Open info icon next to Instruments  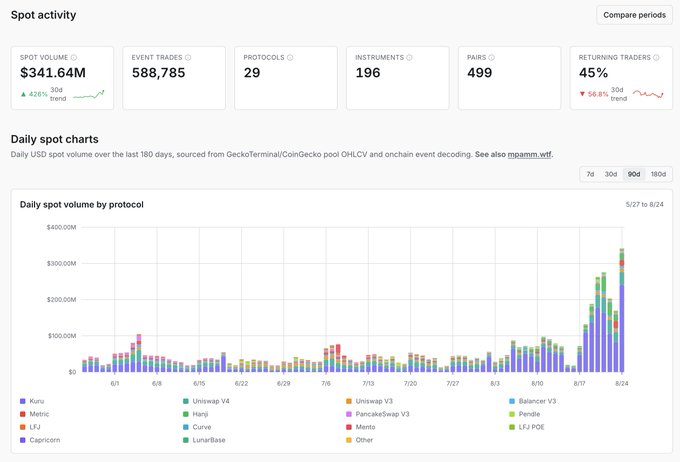tap(409, 57)
